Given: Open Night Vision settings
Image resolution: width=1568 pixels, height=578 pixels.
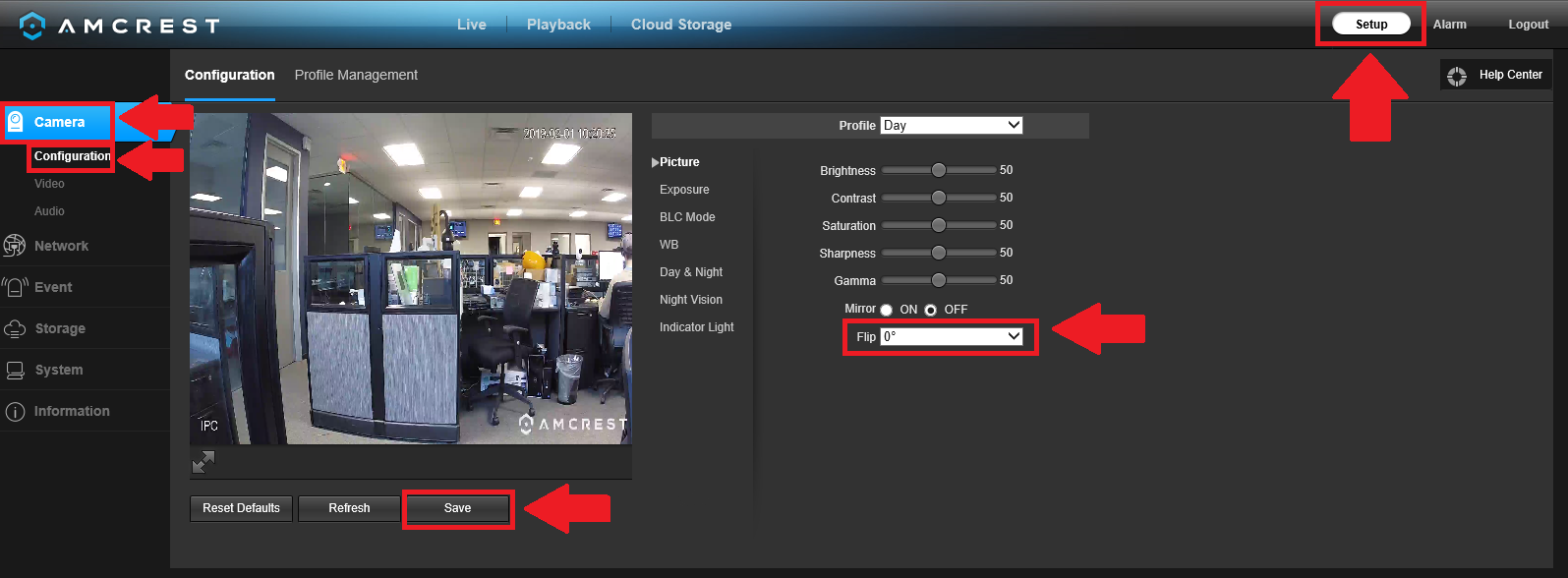Looking at the screenshot, I should [691, 300].
